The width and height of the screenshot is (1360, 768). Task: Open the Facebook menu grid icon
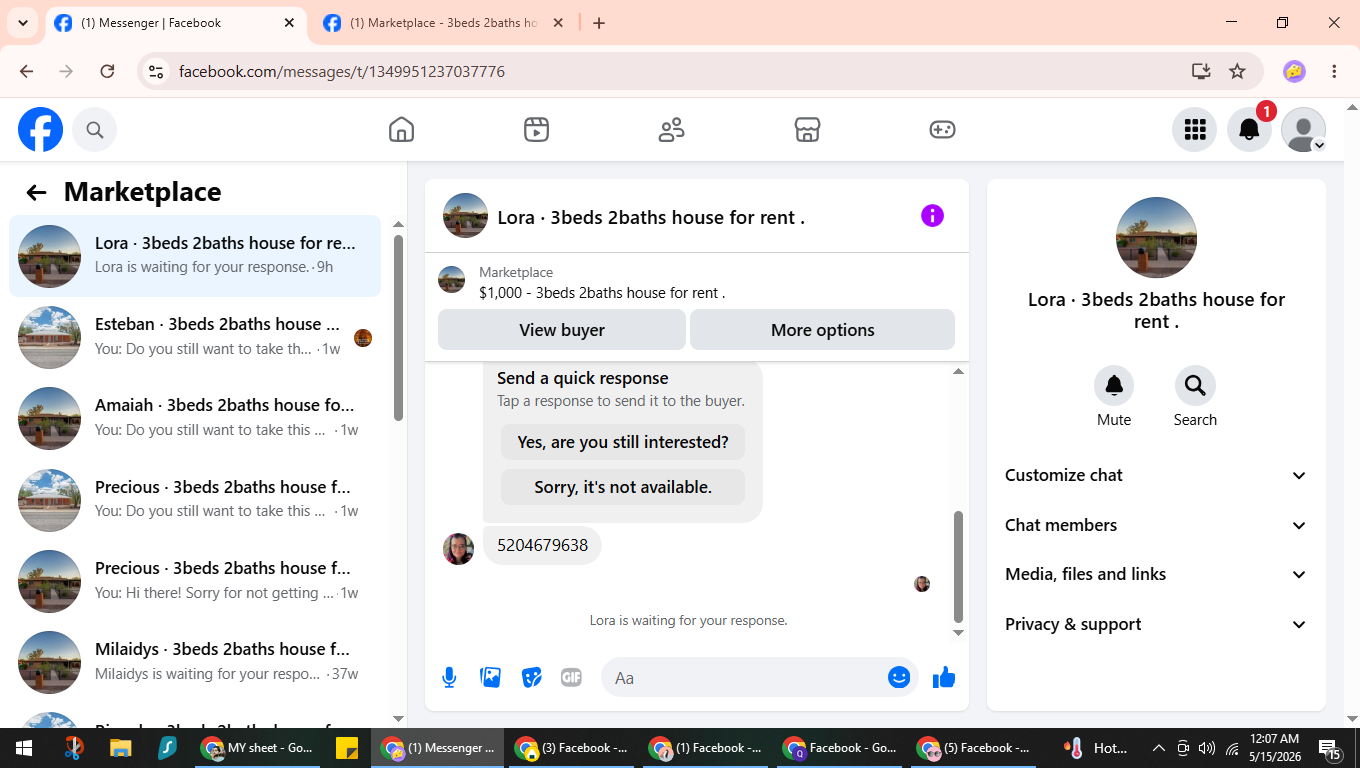(1195, 130)
